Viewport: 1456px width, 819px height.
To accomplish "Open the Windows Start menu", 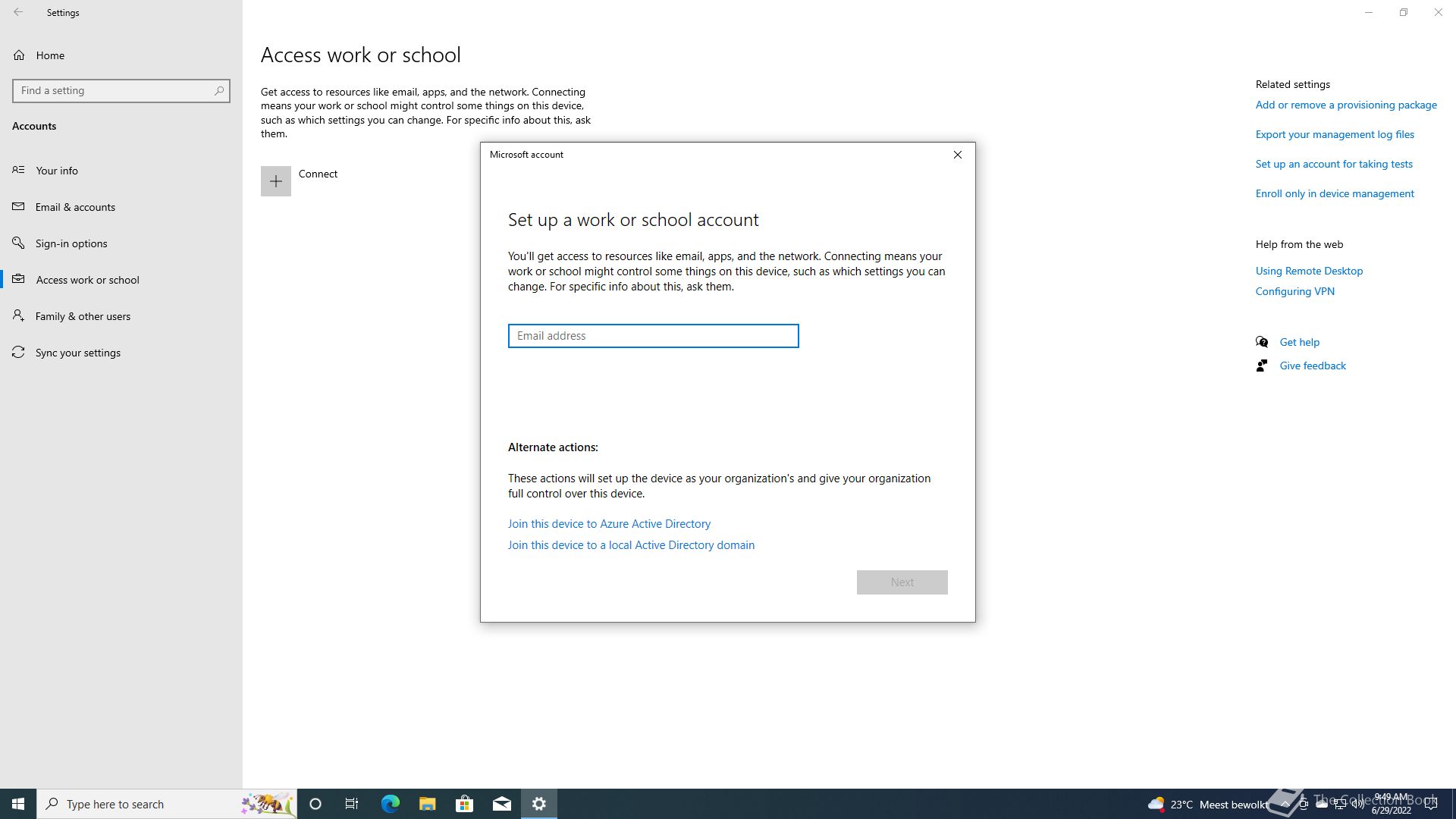I will coord(18,804).
